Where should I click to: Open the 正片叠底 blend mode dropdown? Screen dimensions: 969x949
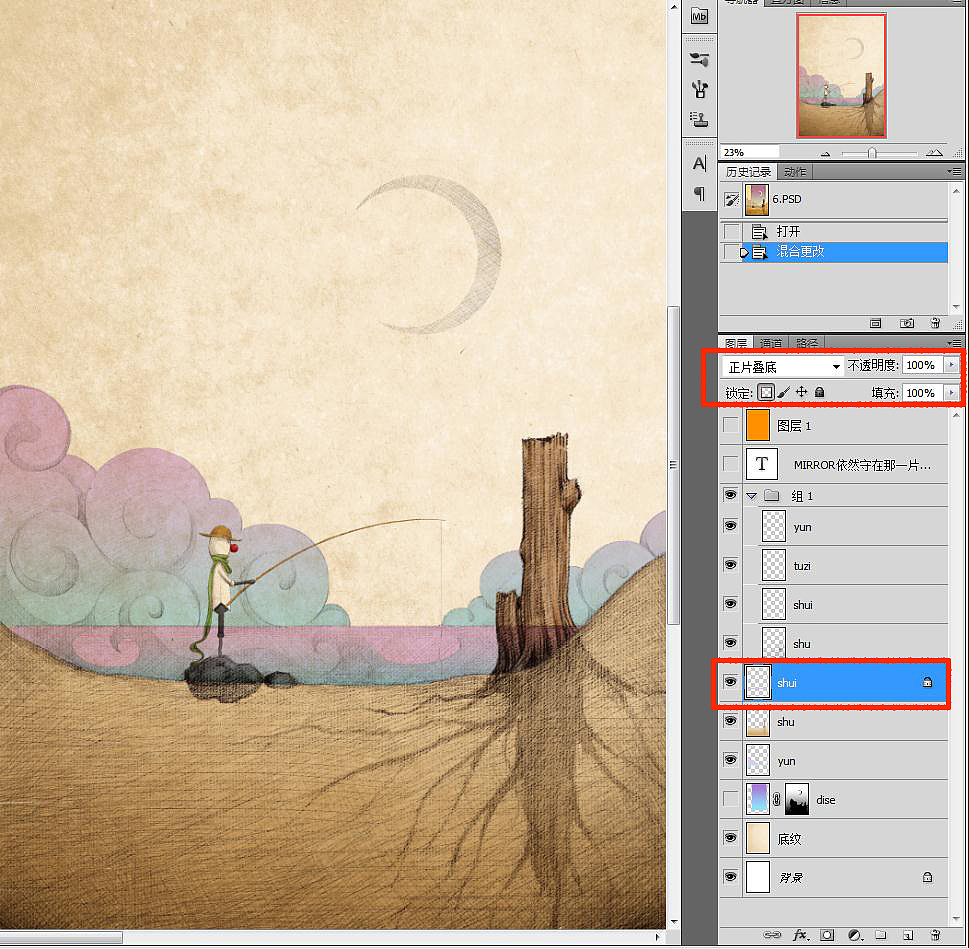pyautogui.click(x=781, y=367)
